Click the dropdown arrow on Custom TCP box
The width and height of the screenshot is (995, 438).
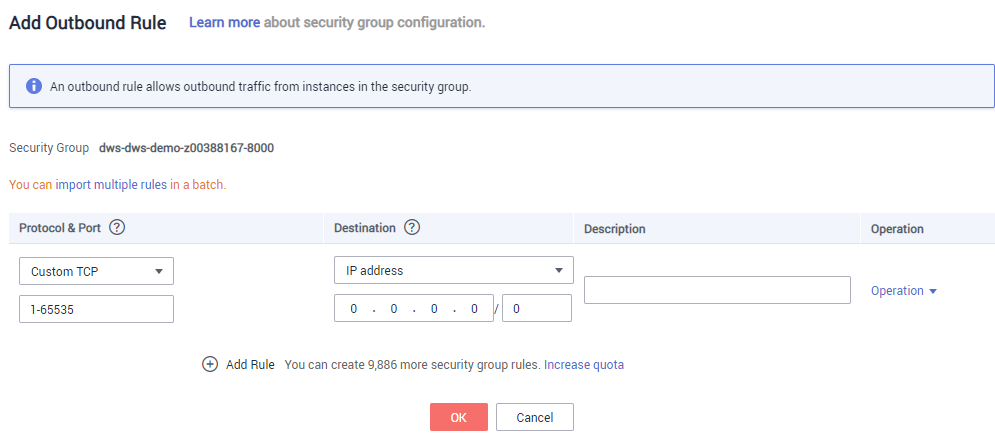click(x=159, y=271)
